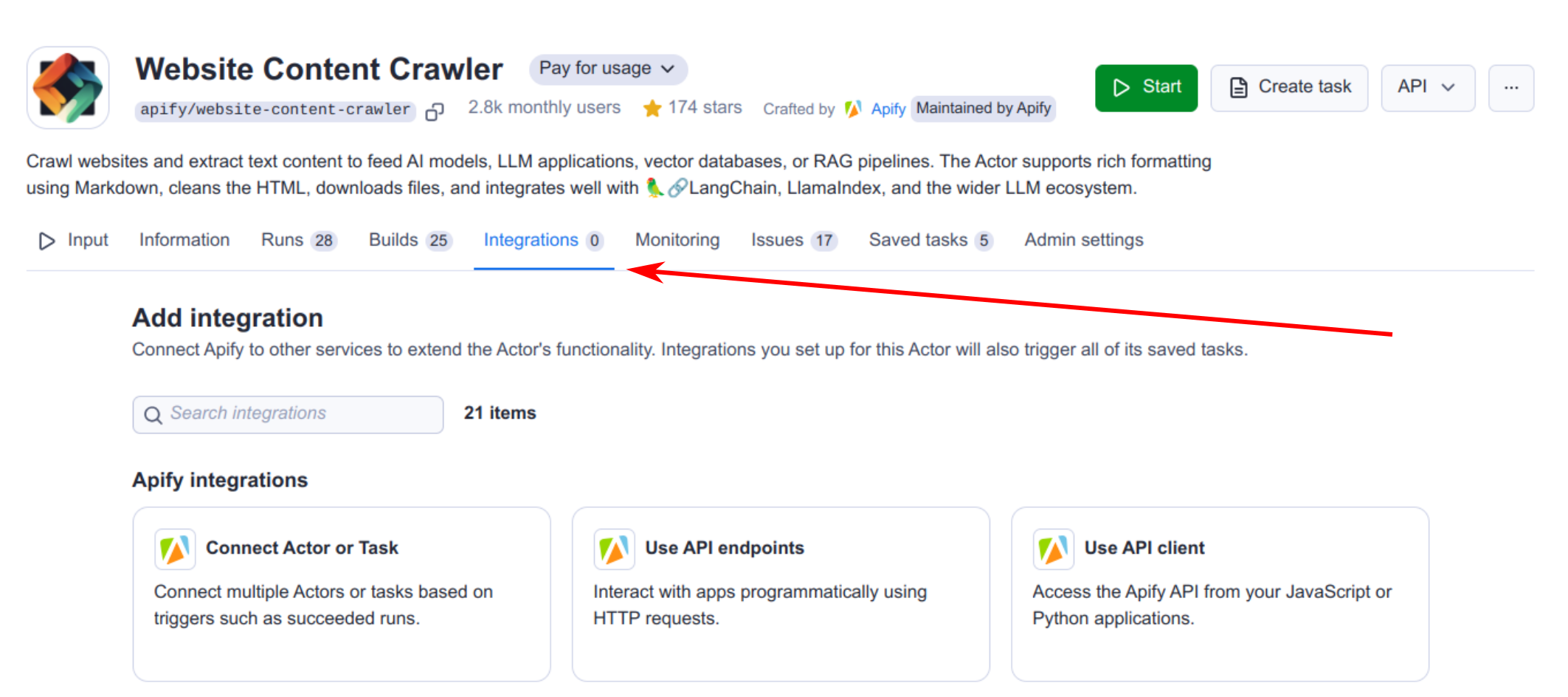Open the three-dot overflow menu
Screen dimensions: 1568x697
(x=1511, y=87)
